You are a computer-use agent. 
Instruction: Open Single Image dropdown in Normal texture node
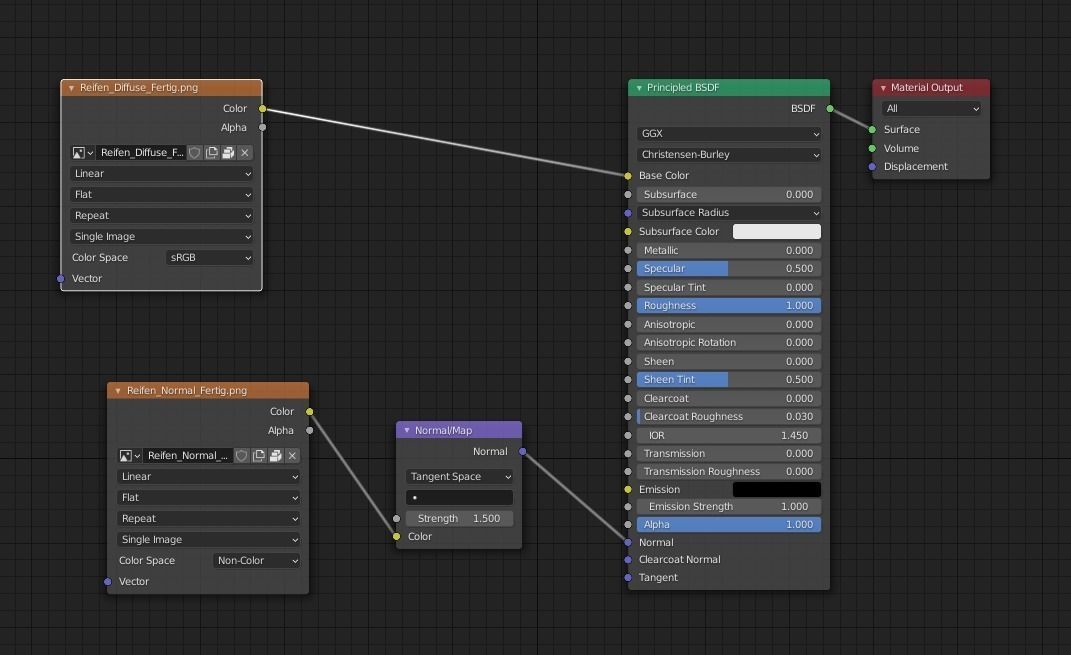point(208,540)
